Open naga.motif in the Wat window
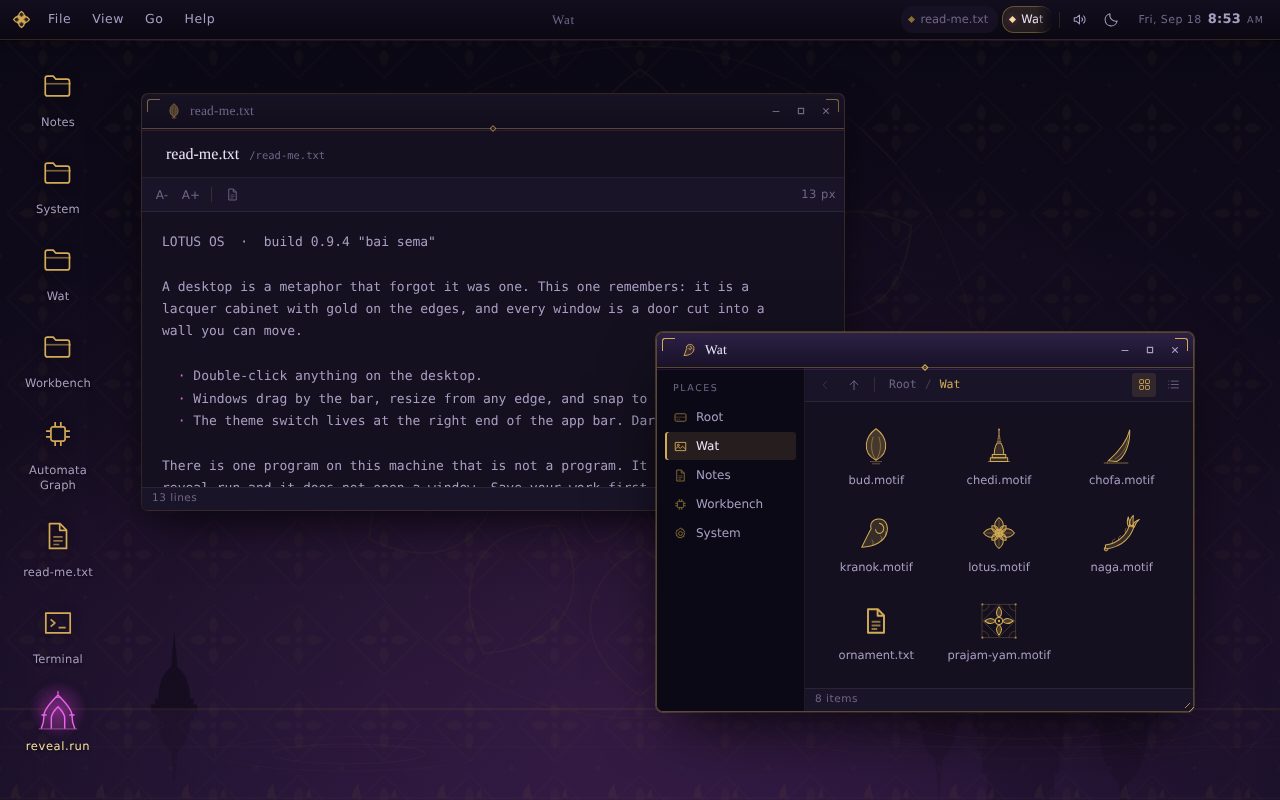The image size is (1280, 800). click(1122, 545)
